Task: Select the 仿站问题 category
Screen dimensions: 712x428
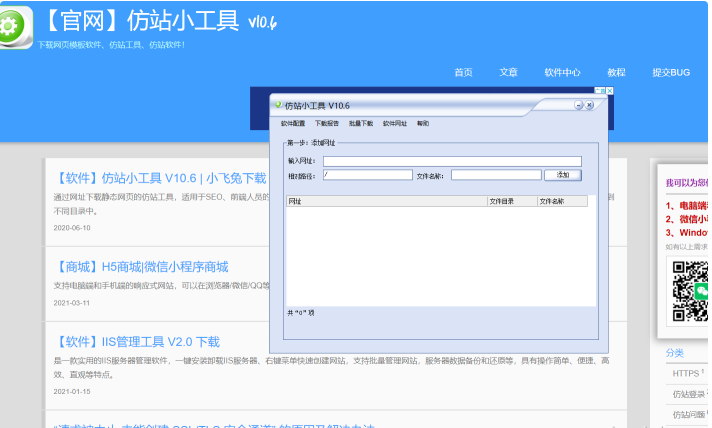Action: pyautogui.click(x=688, y=414)
